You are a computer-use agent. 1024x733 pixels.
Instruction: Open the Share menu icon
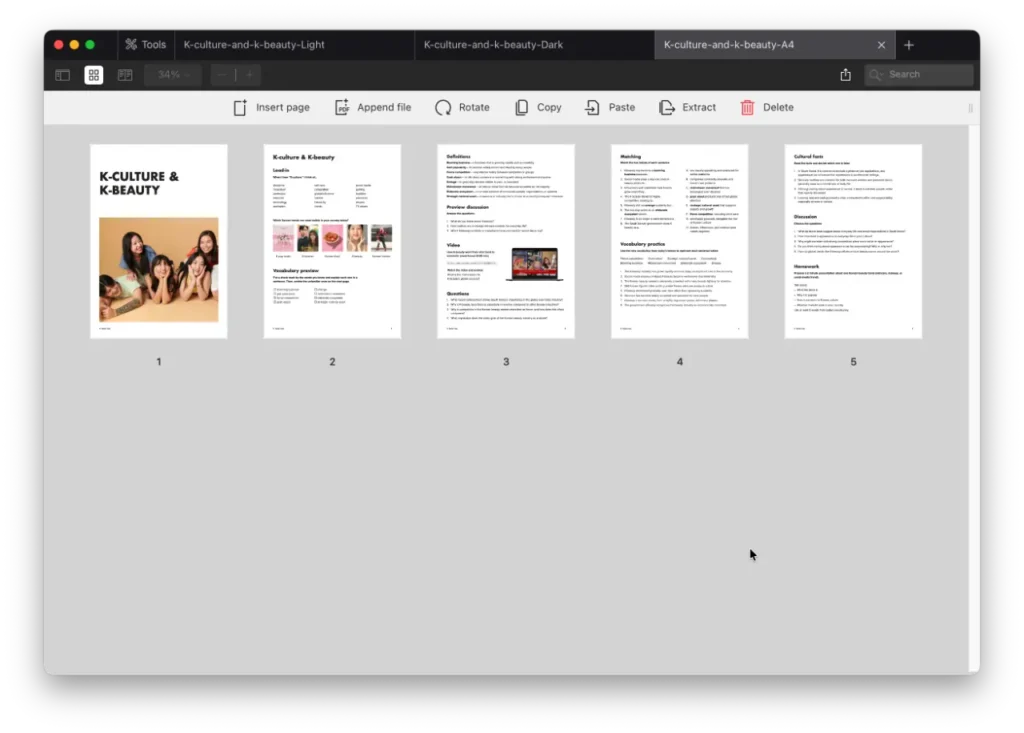coord(845,75)
